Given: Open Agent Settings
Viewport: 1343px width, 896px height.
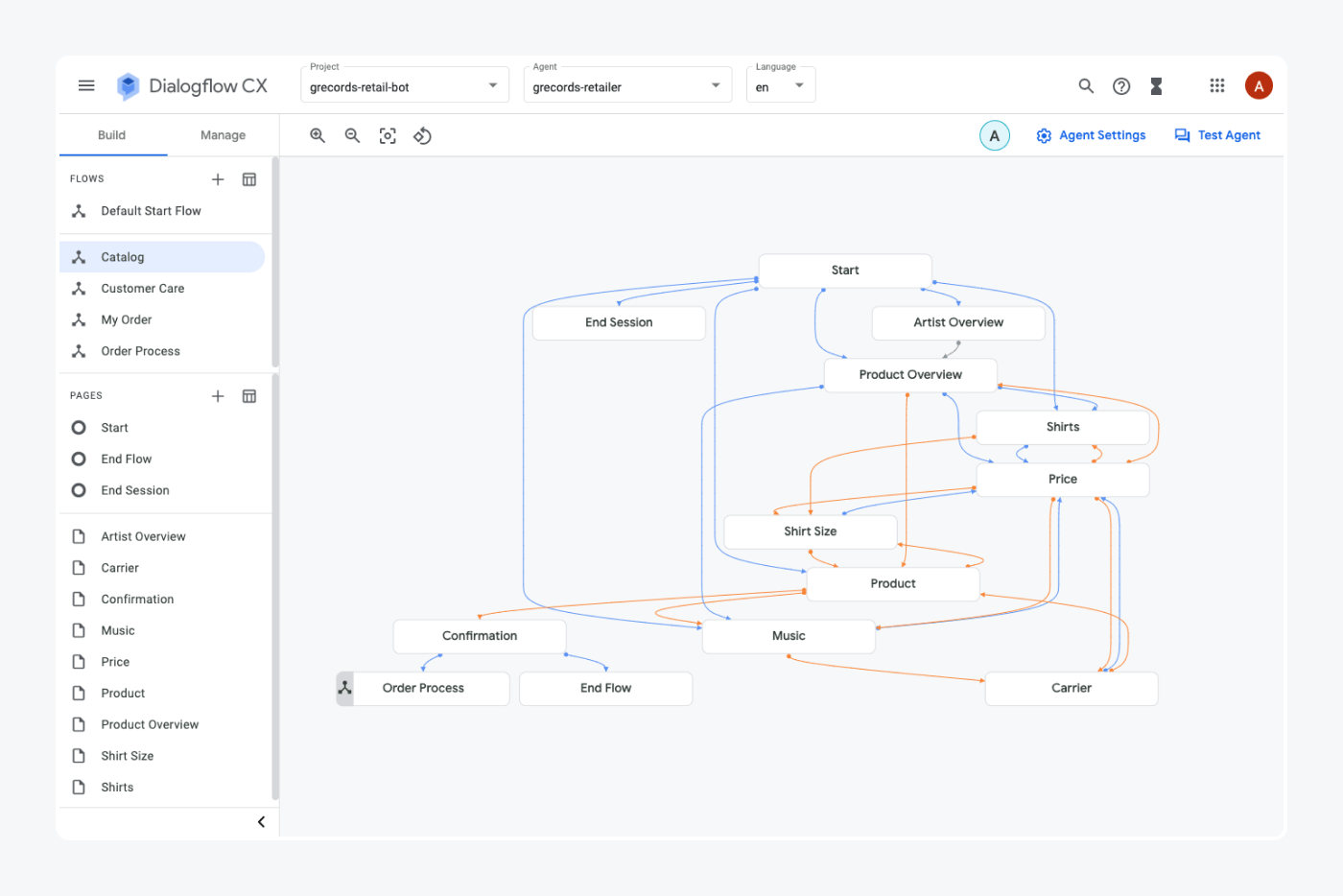Looking at the screenshot, I should coord(1091,135).
